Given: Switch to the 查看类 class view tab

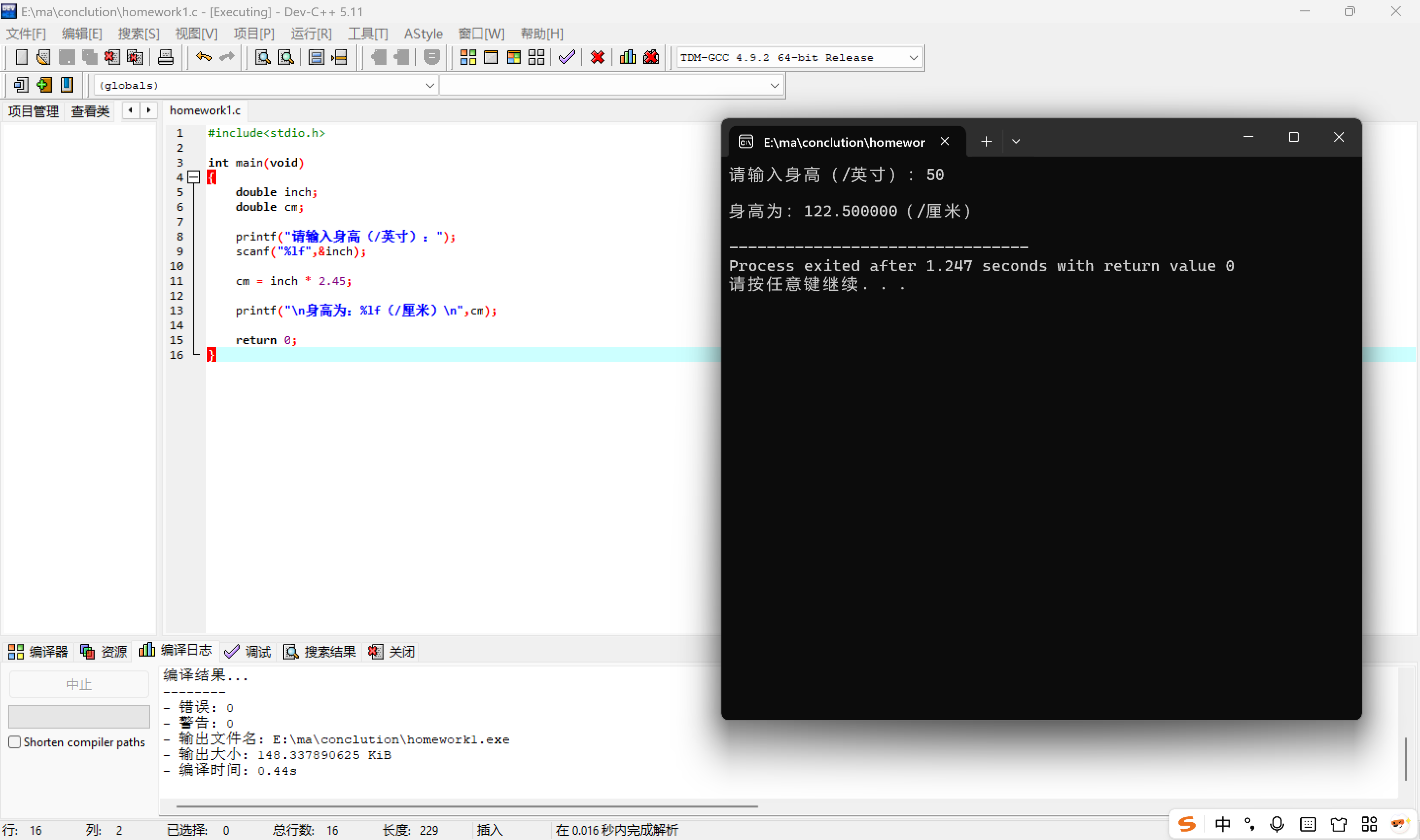Looking at the screenshot, I should [90, 111].
